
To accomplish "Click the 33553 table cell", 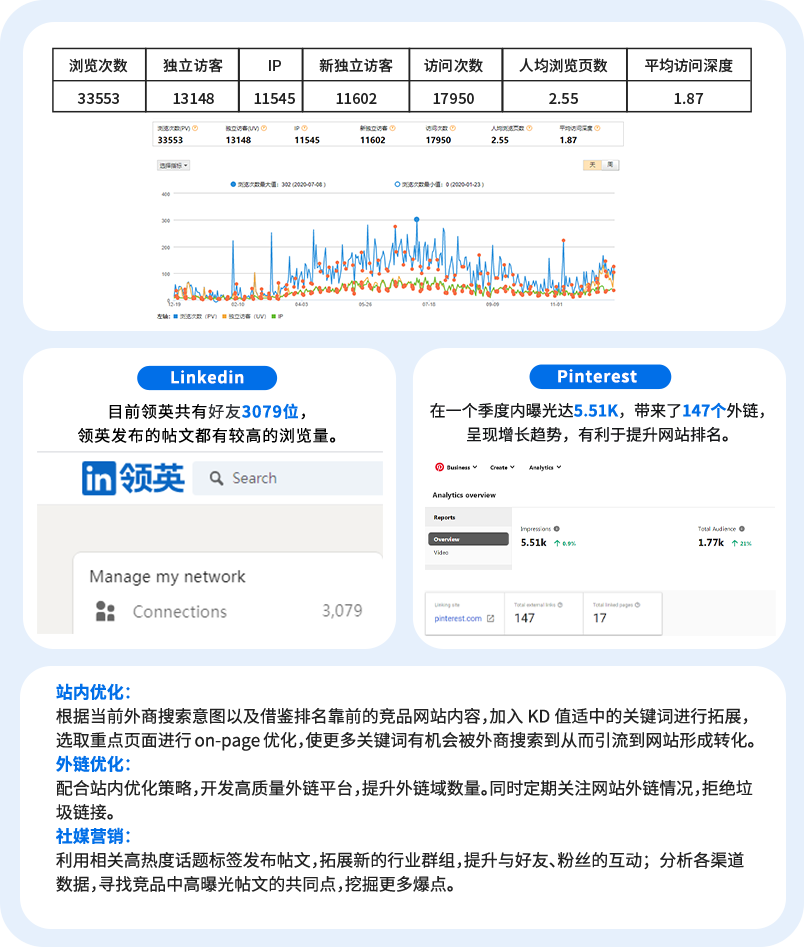I will click(99, 97).
